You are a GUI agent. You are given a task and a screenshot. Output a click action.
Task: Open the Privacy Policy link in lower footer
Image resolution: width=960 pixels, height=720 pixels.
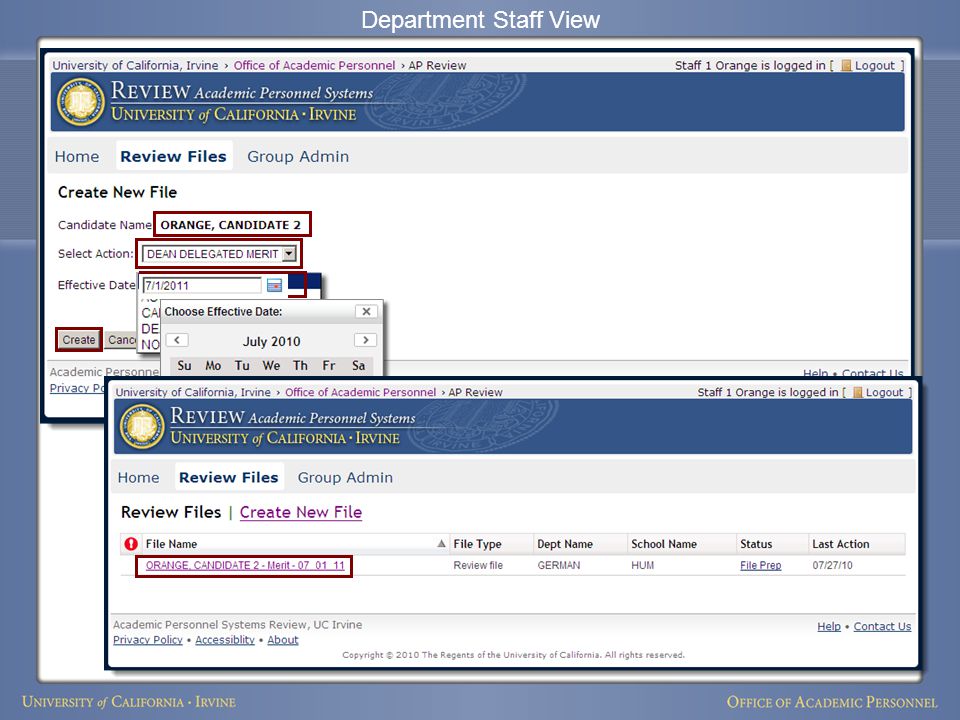tap(148, 640)
